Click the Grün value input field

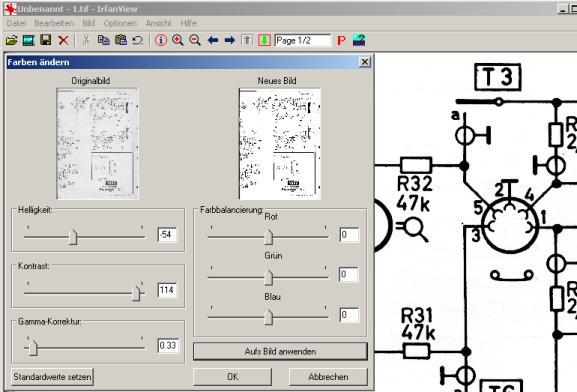point(349,274)
